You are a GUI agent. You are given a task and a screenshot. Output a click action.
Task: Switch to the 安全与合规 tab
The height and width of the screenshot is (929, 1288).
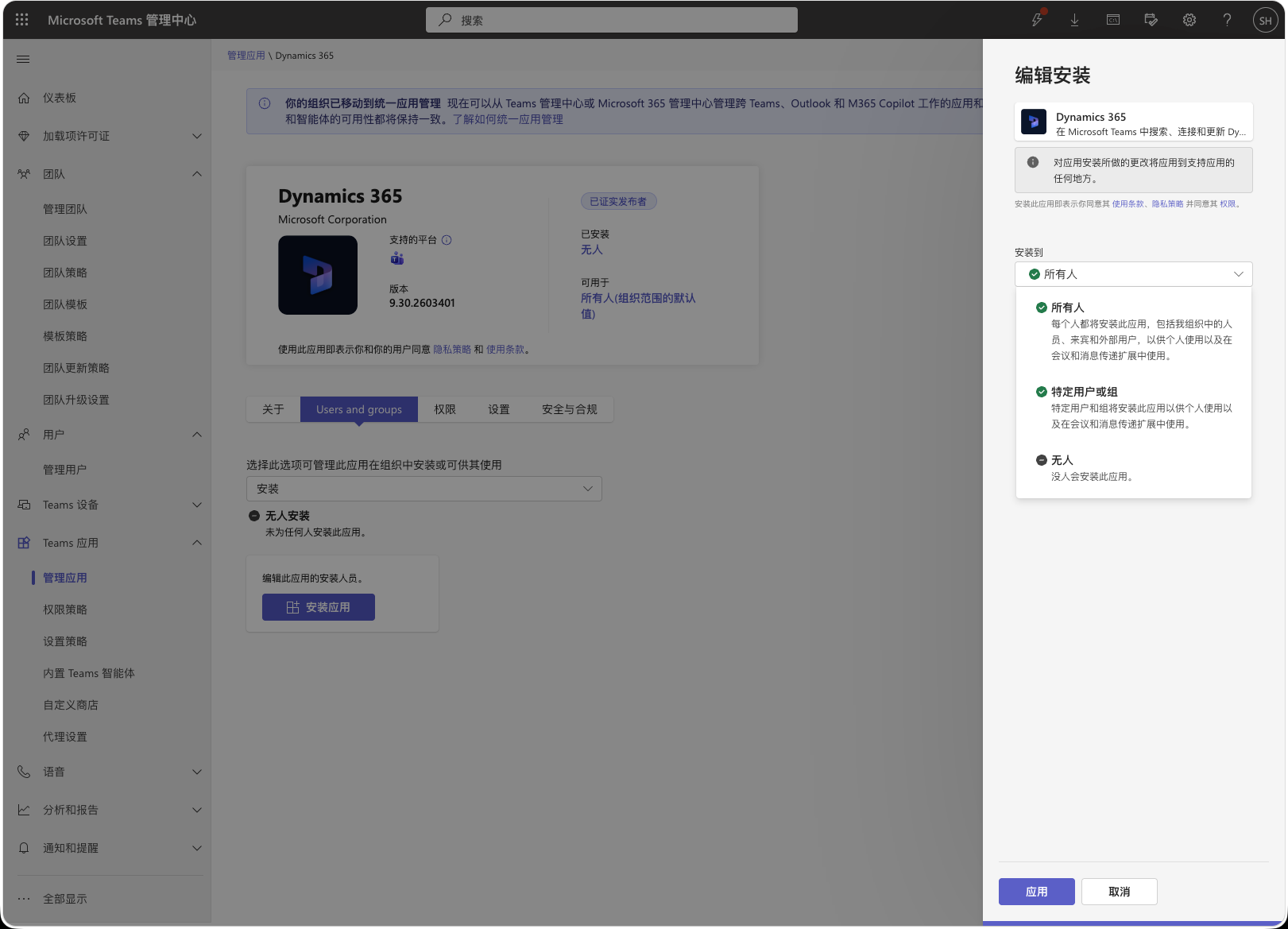(570, 409)
